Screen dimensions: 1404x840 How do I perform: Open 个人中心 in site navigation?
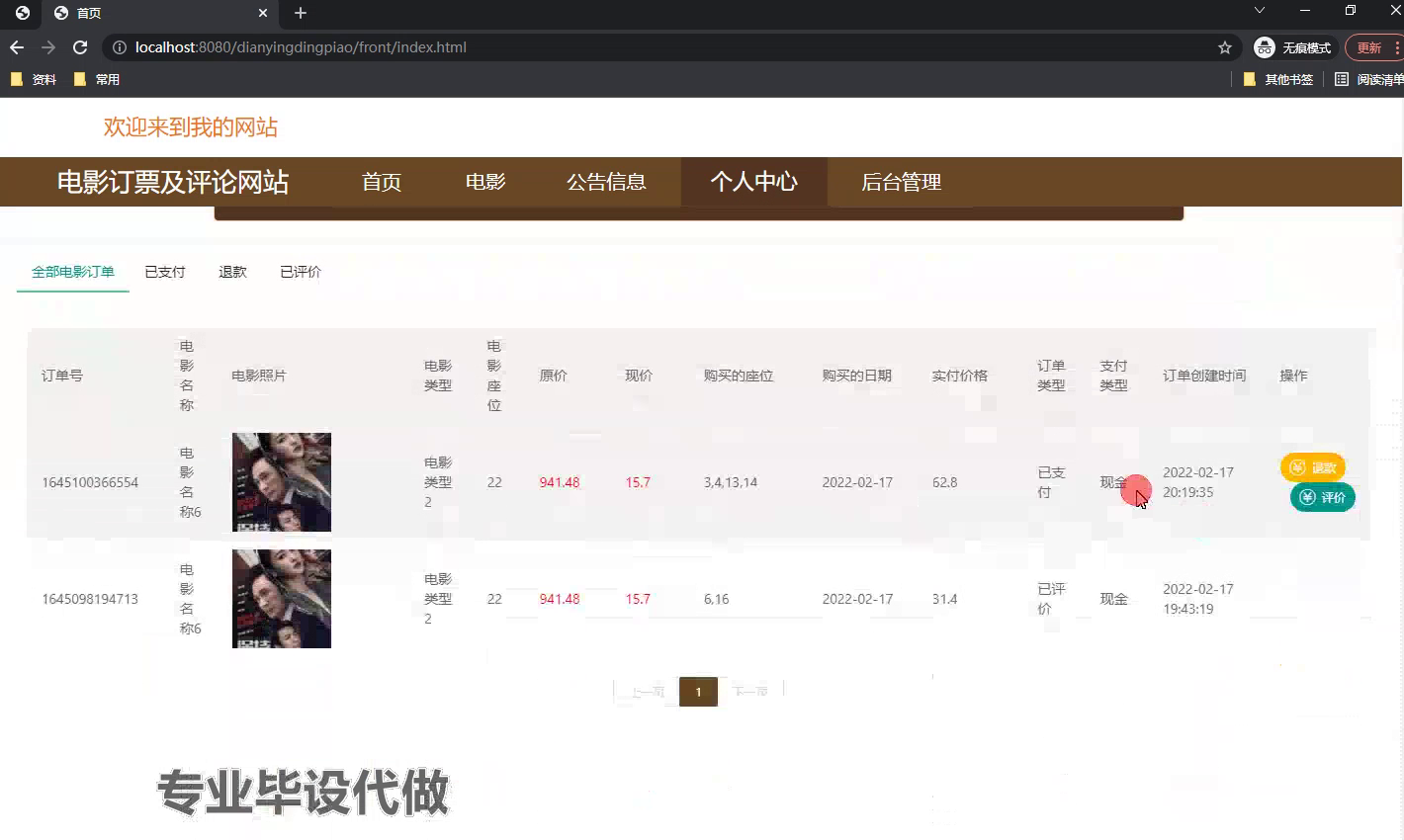tap(754, 182)
